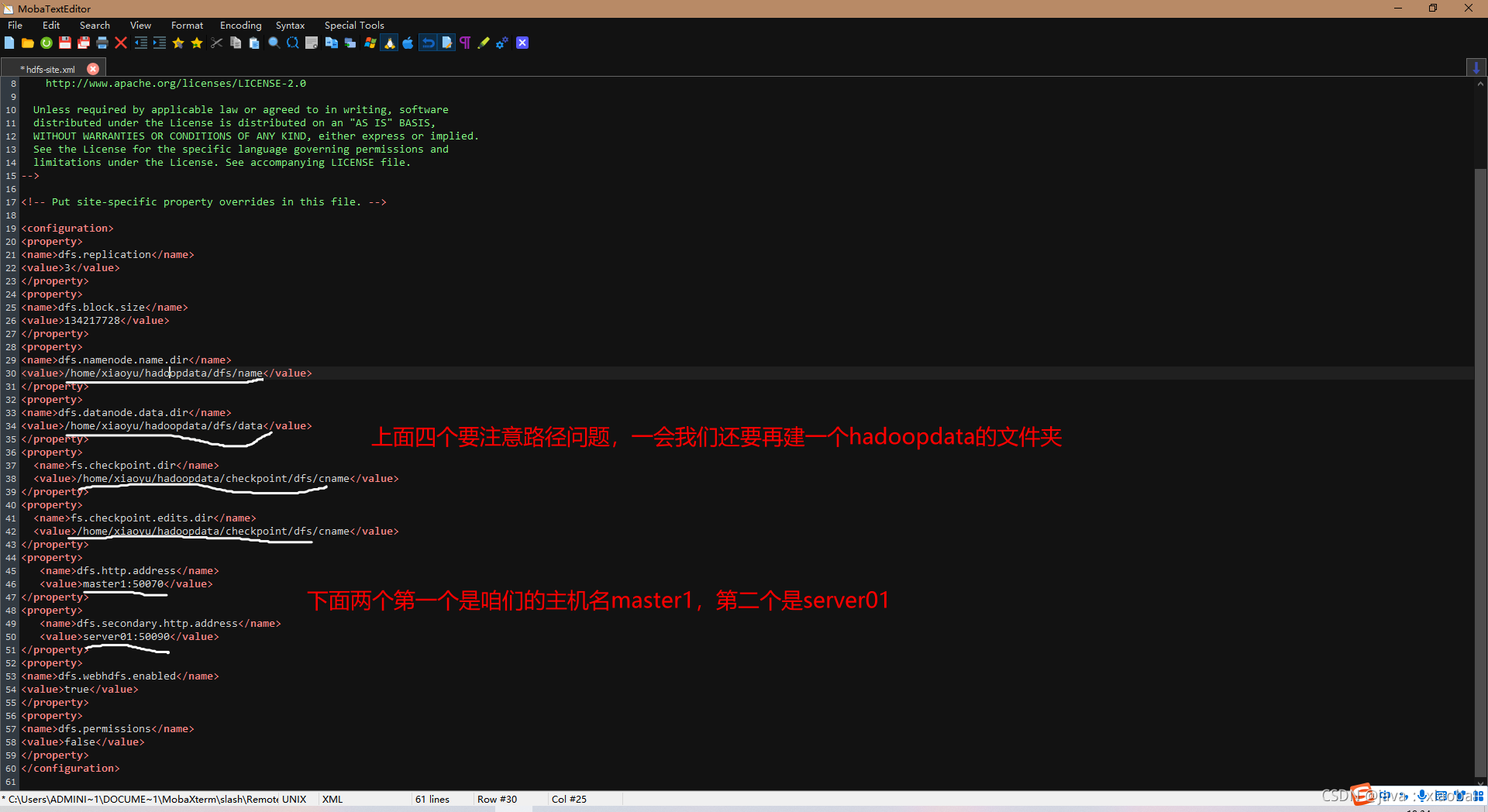Click the blue down-arrow tab list button
This screenshot has width=1488, height=812.
coord(1476,67)
